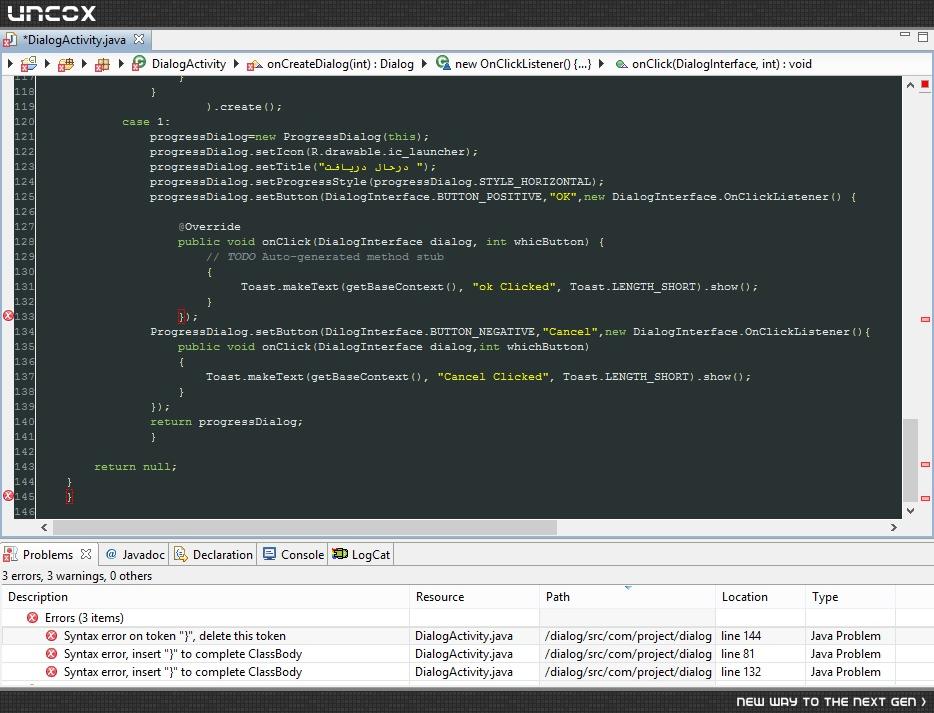Click the editor vertical scroll down arrow
Image resolution: width=934 pixels, height=713 pixels.
[x=910, y=510]
